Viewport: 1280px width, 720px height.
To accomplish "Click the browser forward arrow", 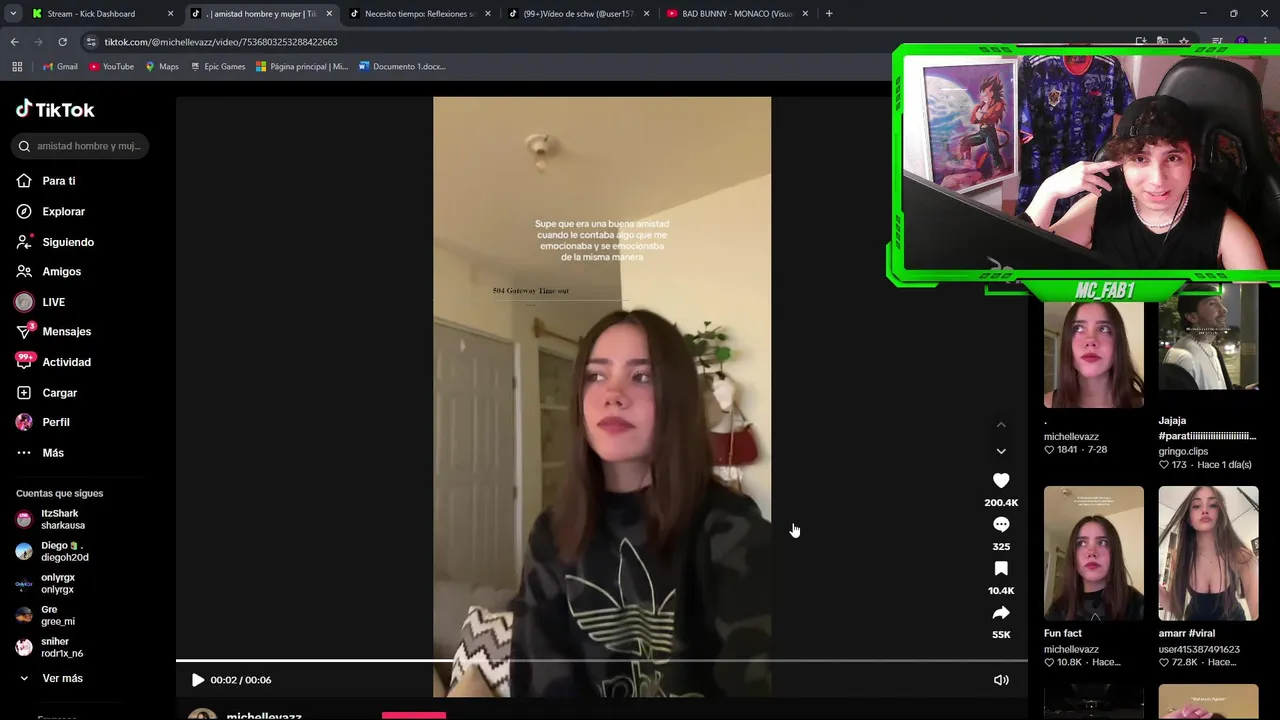I will (x=38, y=42).
